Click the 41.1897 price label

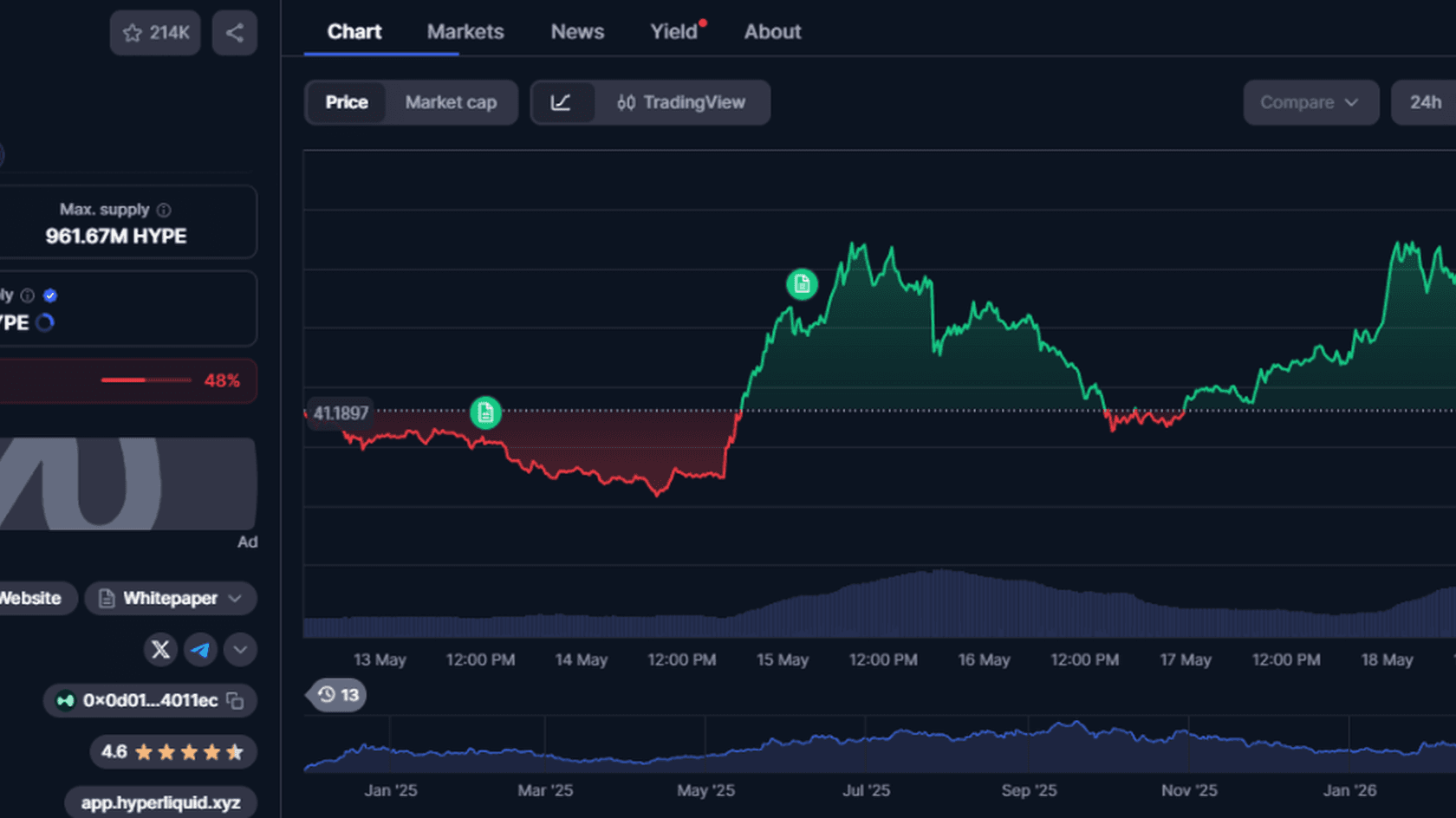point(340,413)
